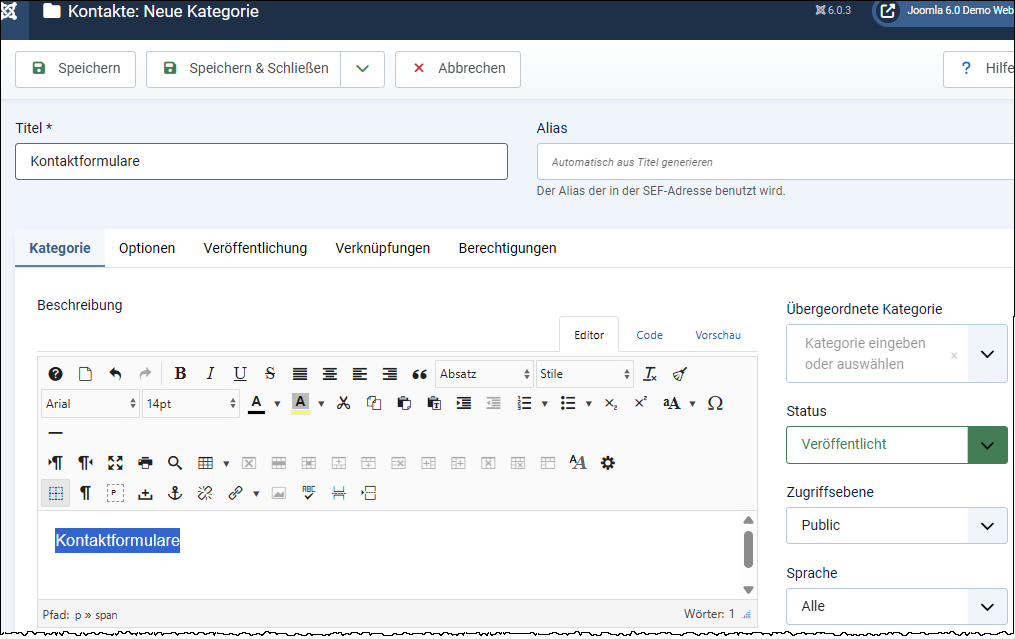Insert a special character (Omega icon)
Viewport: 1015px width, 639px height.
pyautogui.click(x=715, y=403)
